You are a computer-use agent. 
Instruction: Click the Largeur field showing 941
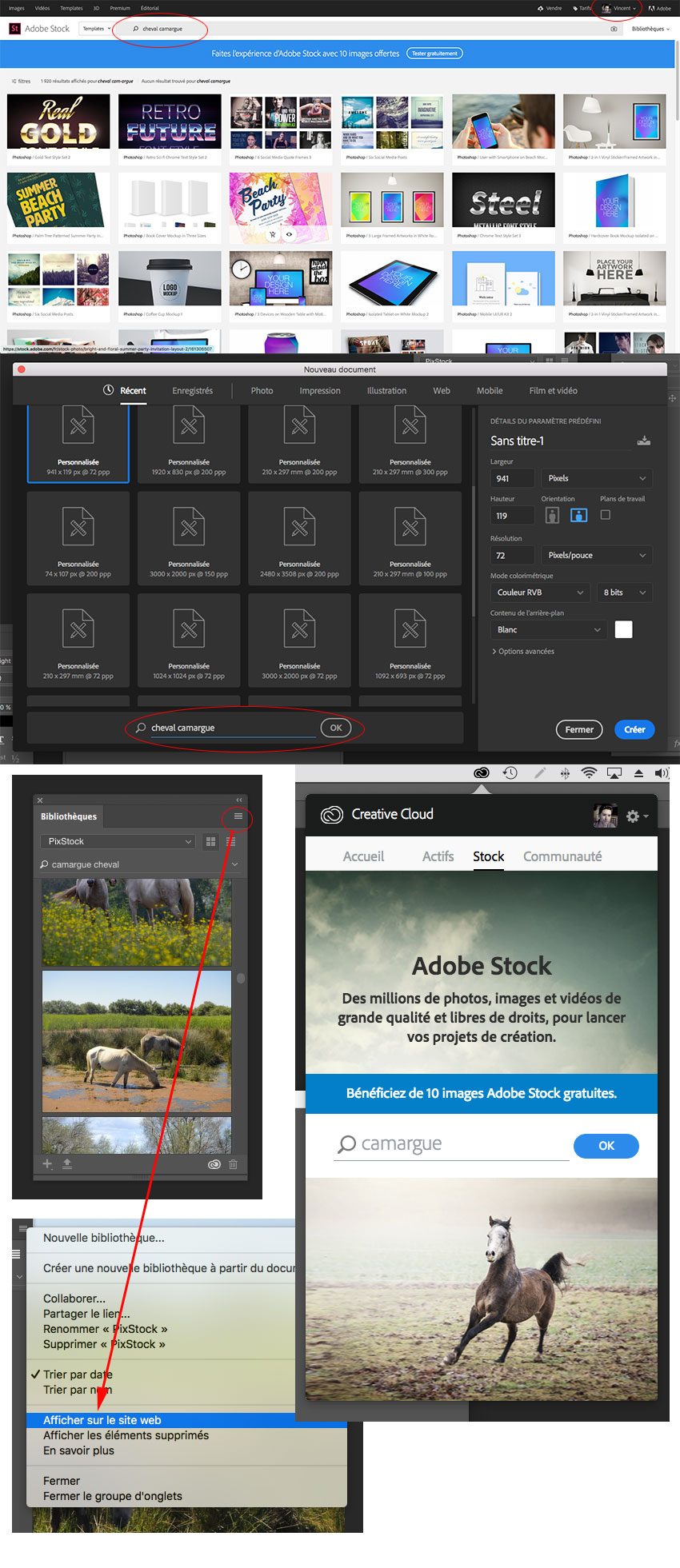point(512,478)
